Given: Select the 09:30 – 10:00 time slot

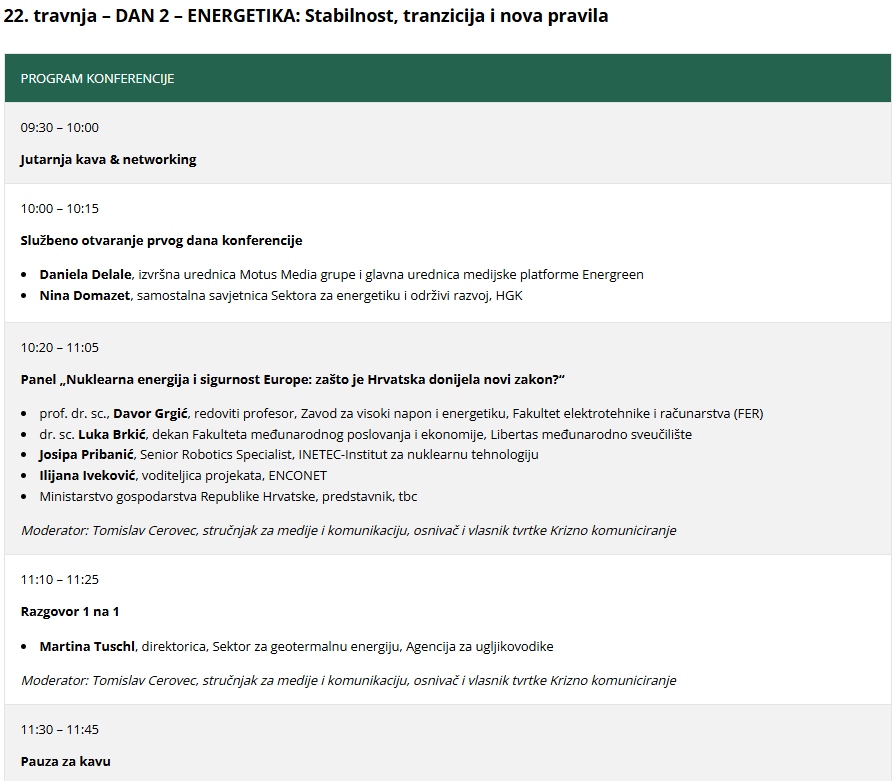Looking at the screenshot, I should [59, 127].
